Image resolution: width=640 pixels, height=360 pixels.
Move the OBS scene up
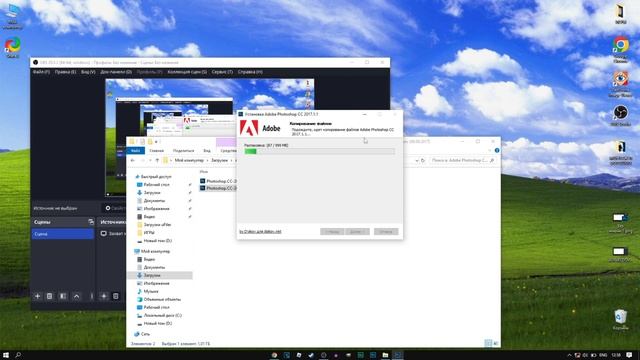pyautogui.click(x=76, y=296)
